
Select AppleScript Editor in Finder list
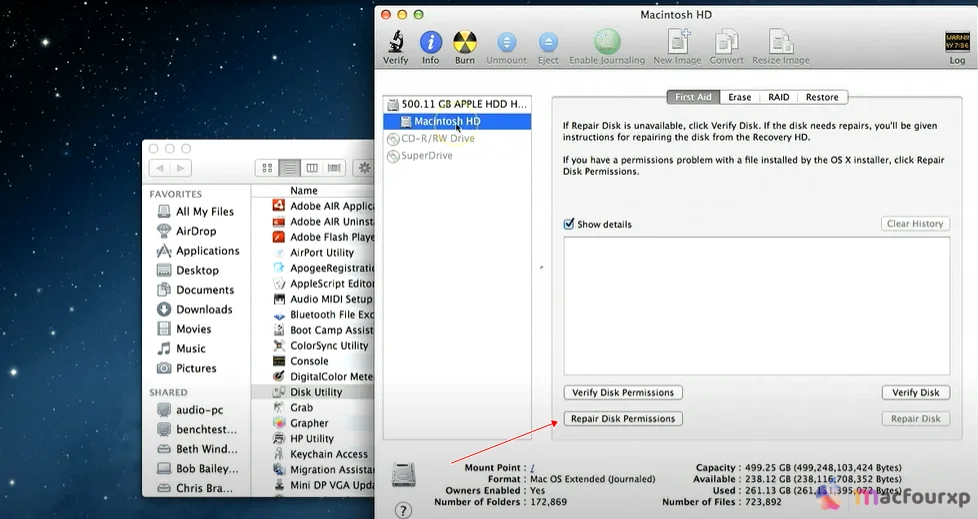tap(313, 283)
